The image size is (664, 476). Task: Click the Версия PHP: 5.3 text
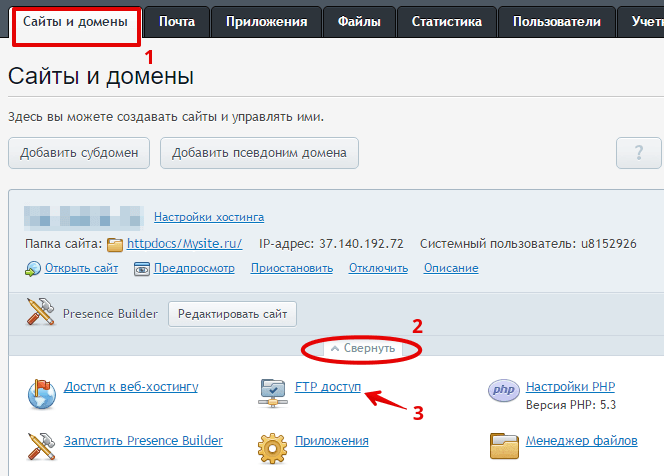(571, 405)
